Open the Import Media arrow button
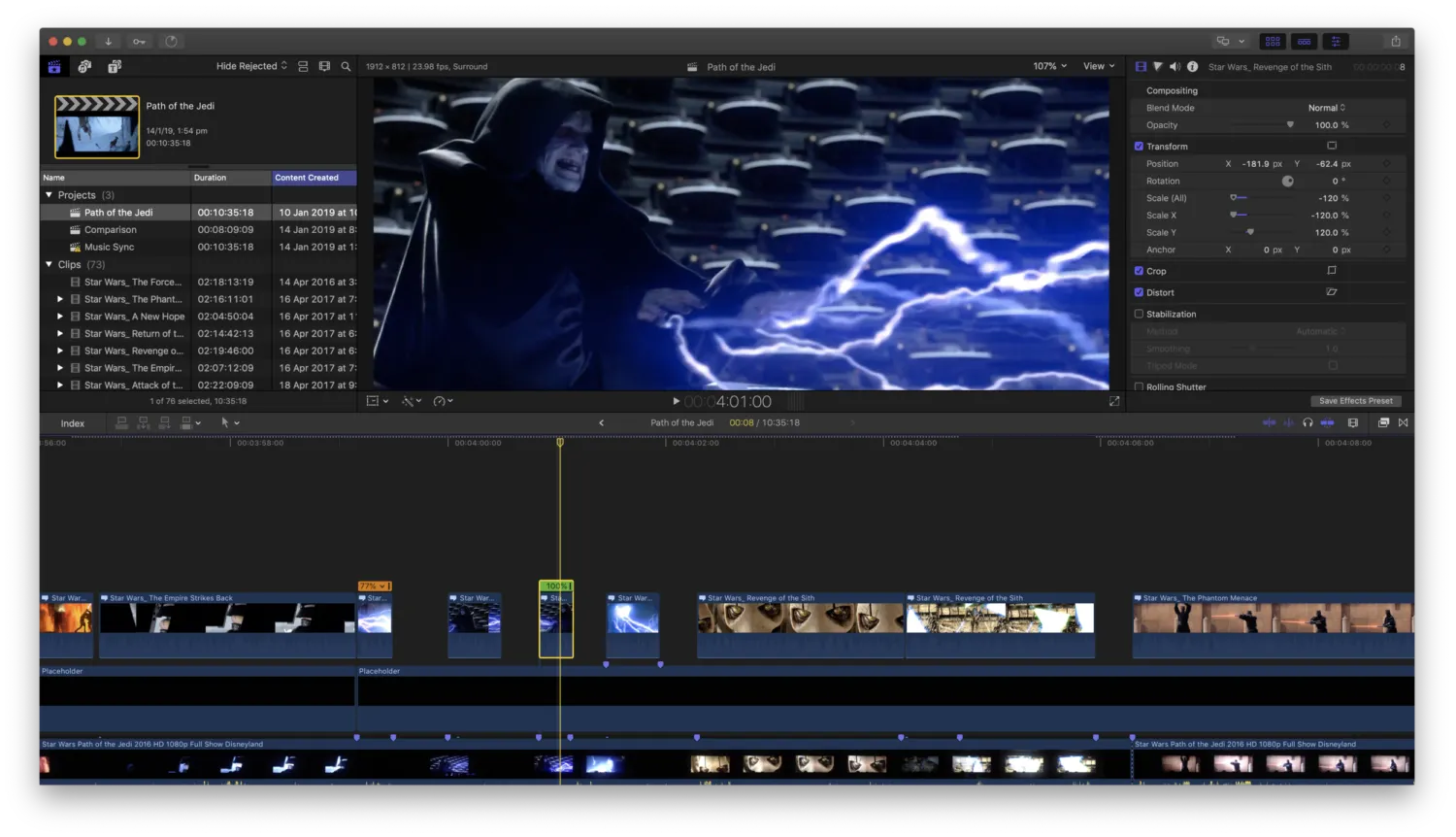This screenshot has height=837, width=1456. [109, 41]
